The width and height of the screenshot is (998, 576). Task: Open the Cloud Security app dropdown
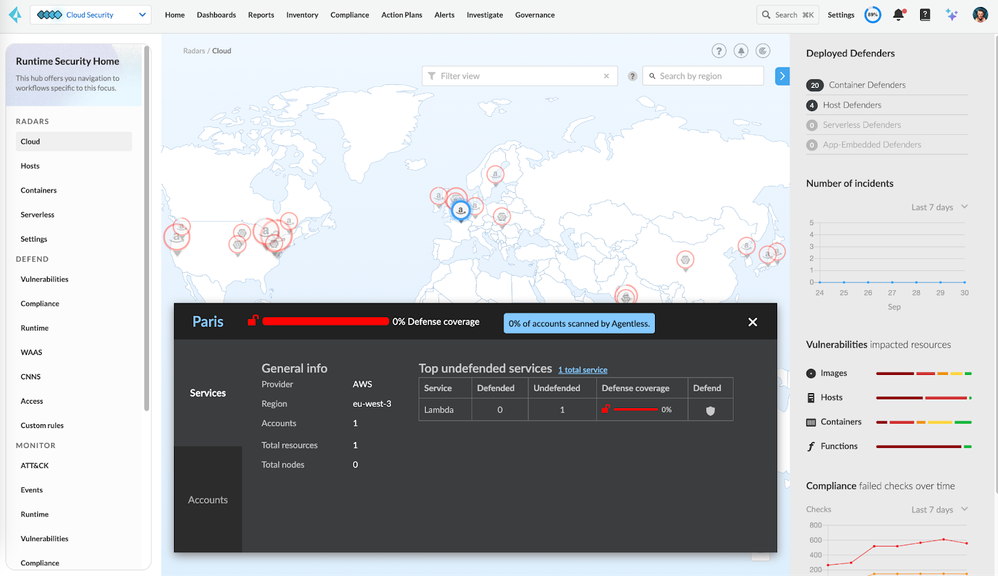point(91,15)
